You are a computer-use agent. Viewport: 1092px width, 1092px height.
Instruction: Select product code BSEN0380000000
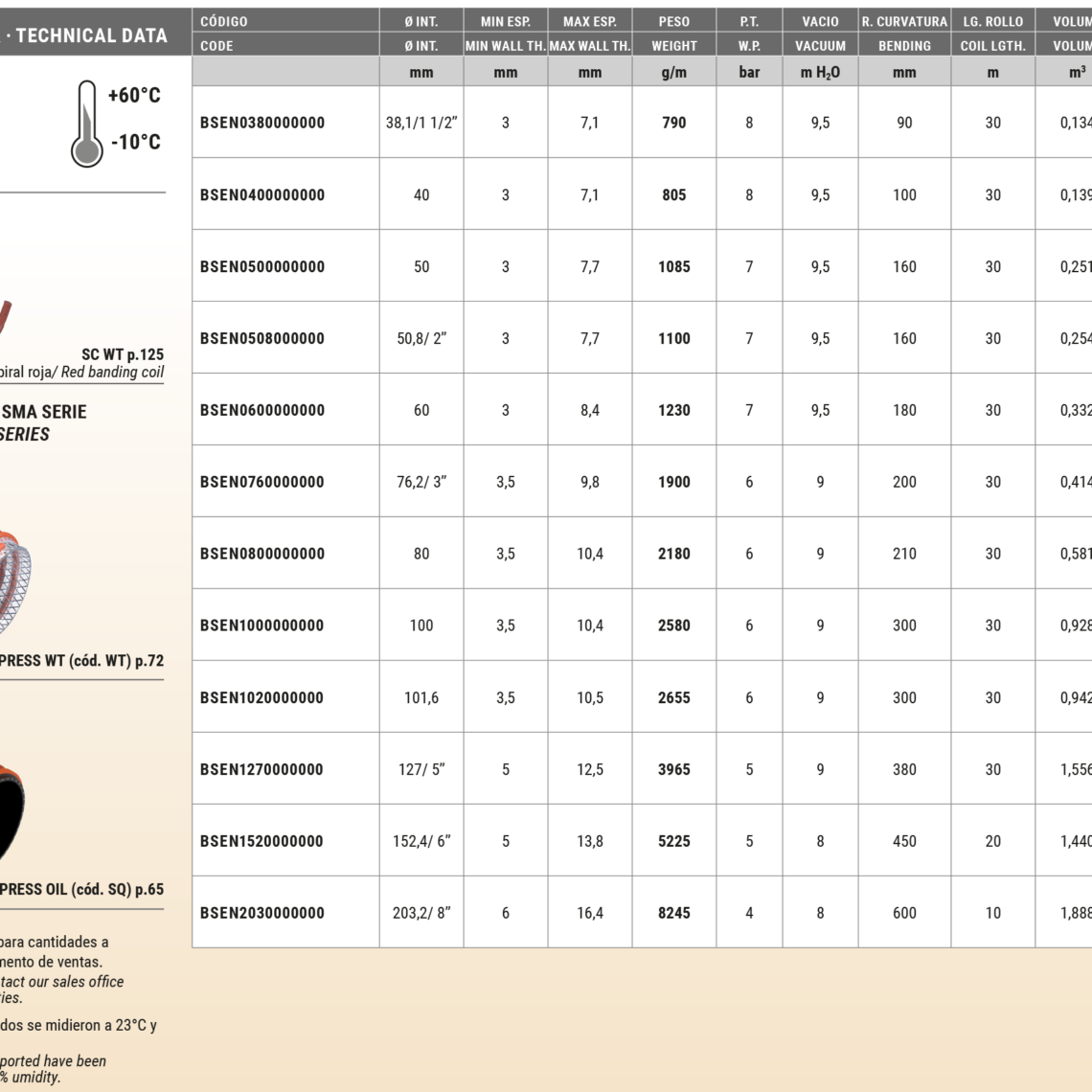tap(262, 123)
